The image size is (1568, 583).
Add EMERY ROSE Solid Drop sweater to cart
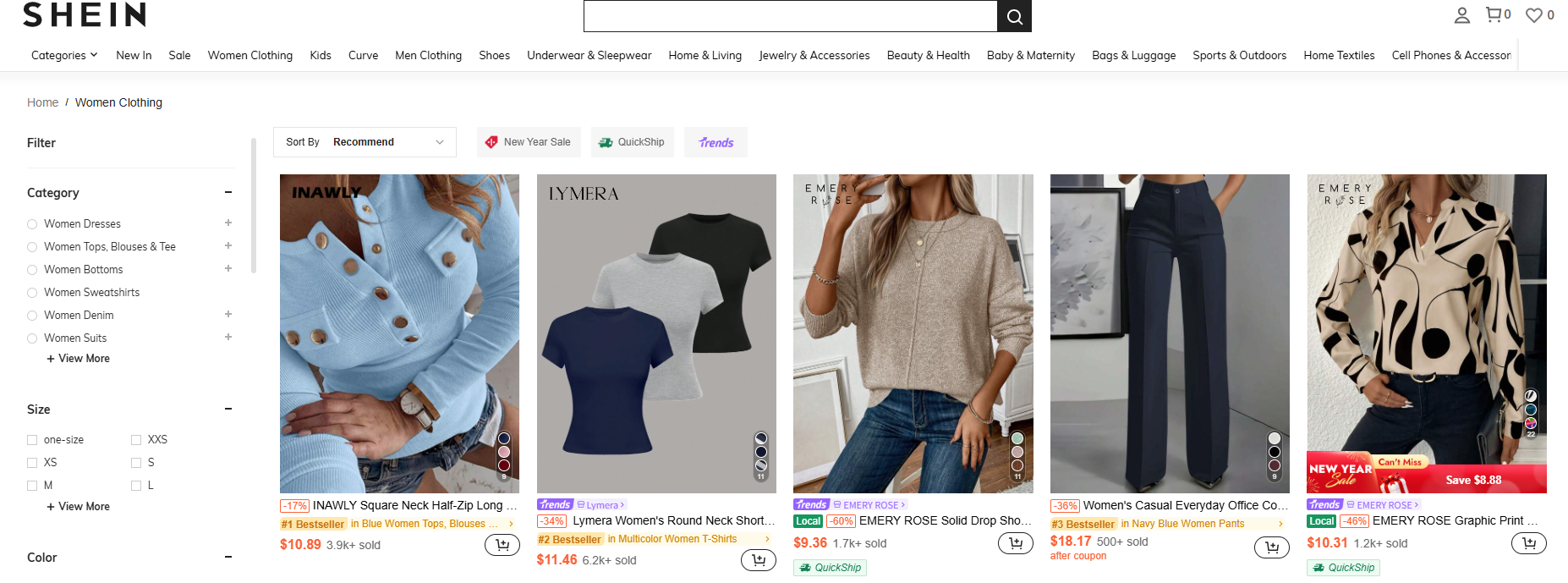1016,543
